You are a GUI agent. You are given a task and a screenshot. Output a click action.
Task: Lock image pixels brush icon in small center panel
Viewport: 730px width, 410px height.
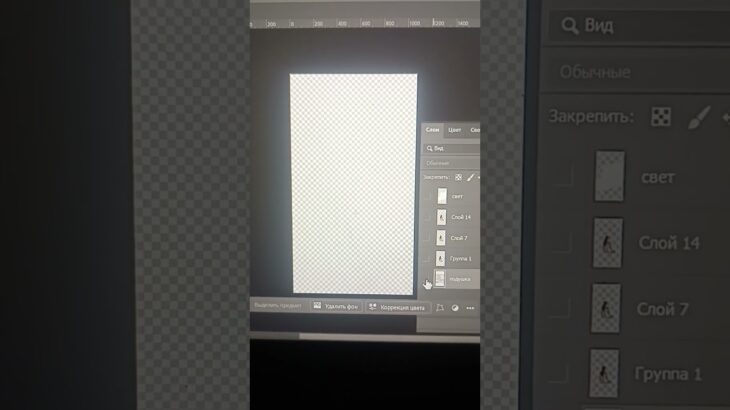click(470, 177)
